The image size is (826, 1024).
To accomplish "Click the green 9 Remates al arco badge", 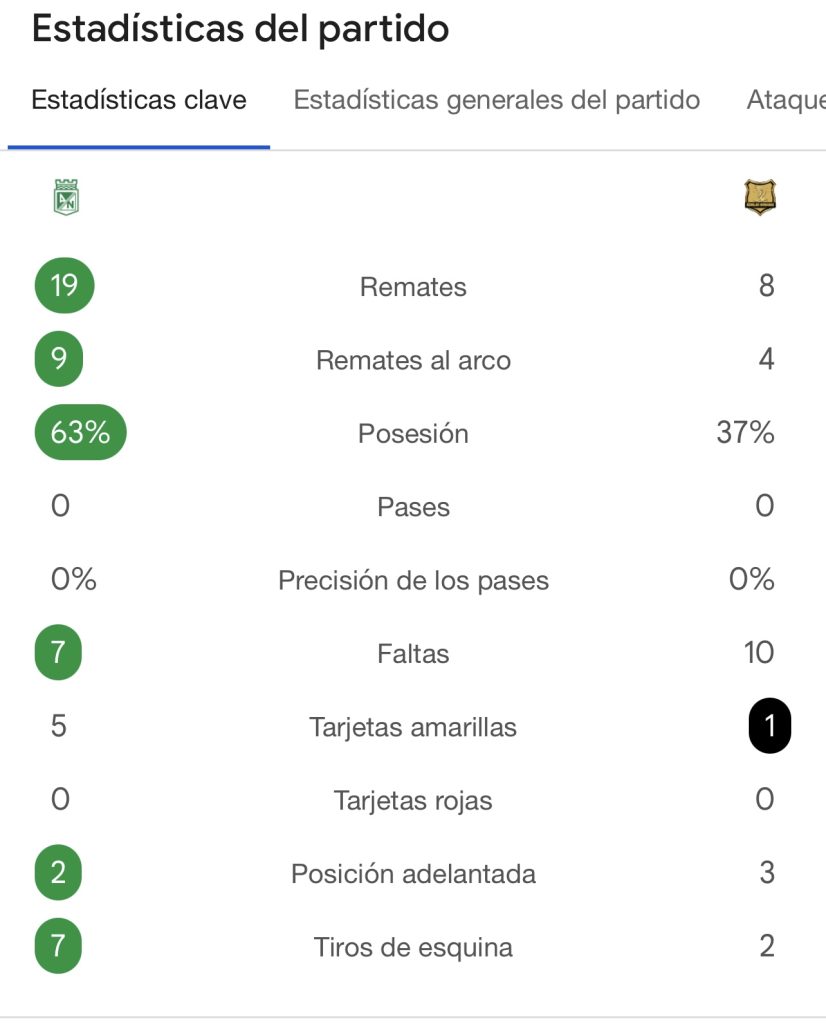I will pos(59,359).
